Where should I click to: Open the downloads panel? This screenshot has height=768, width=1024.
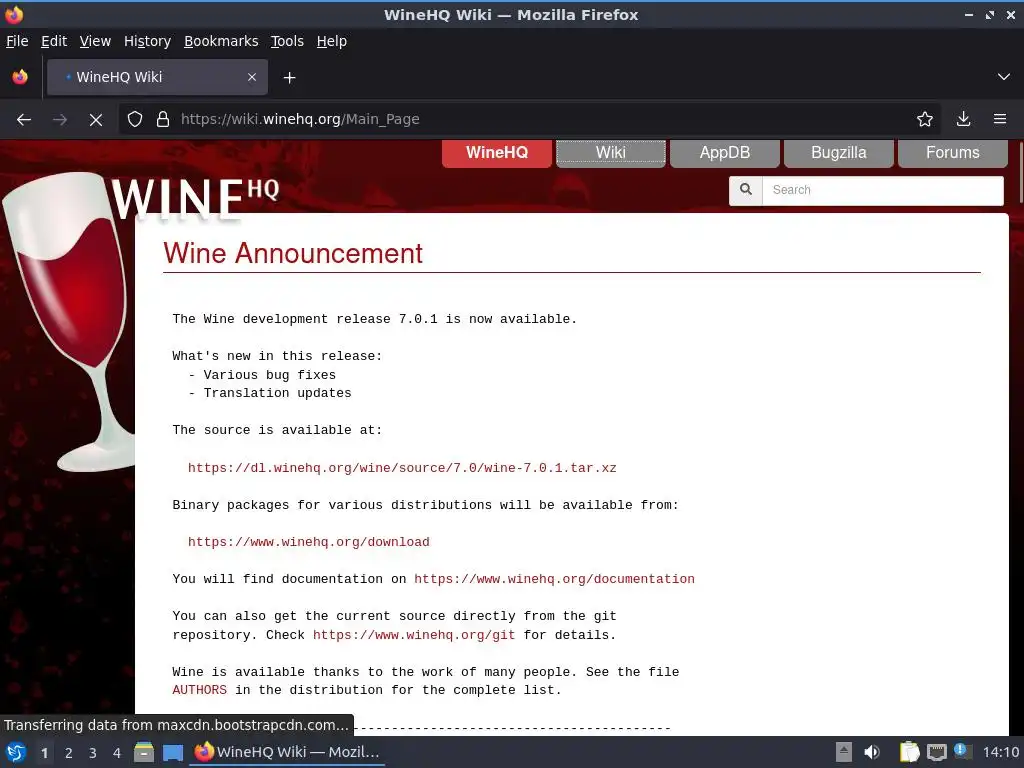pyautogui.click(x=963, y=120)
